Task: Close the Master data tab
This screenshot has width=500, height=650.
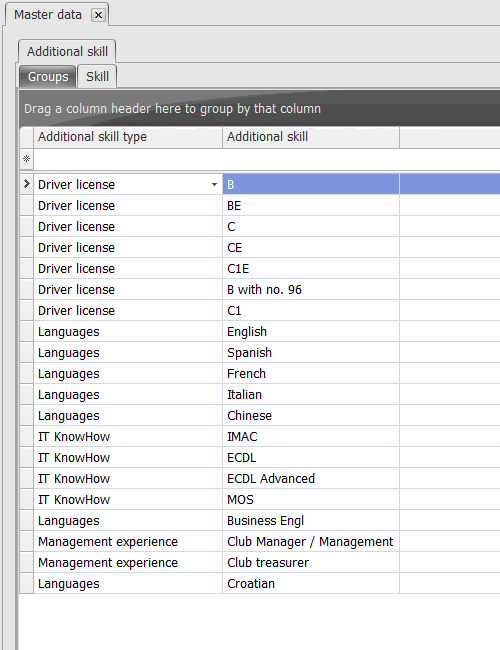Action: point(98,15)
